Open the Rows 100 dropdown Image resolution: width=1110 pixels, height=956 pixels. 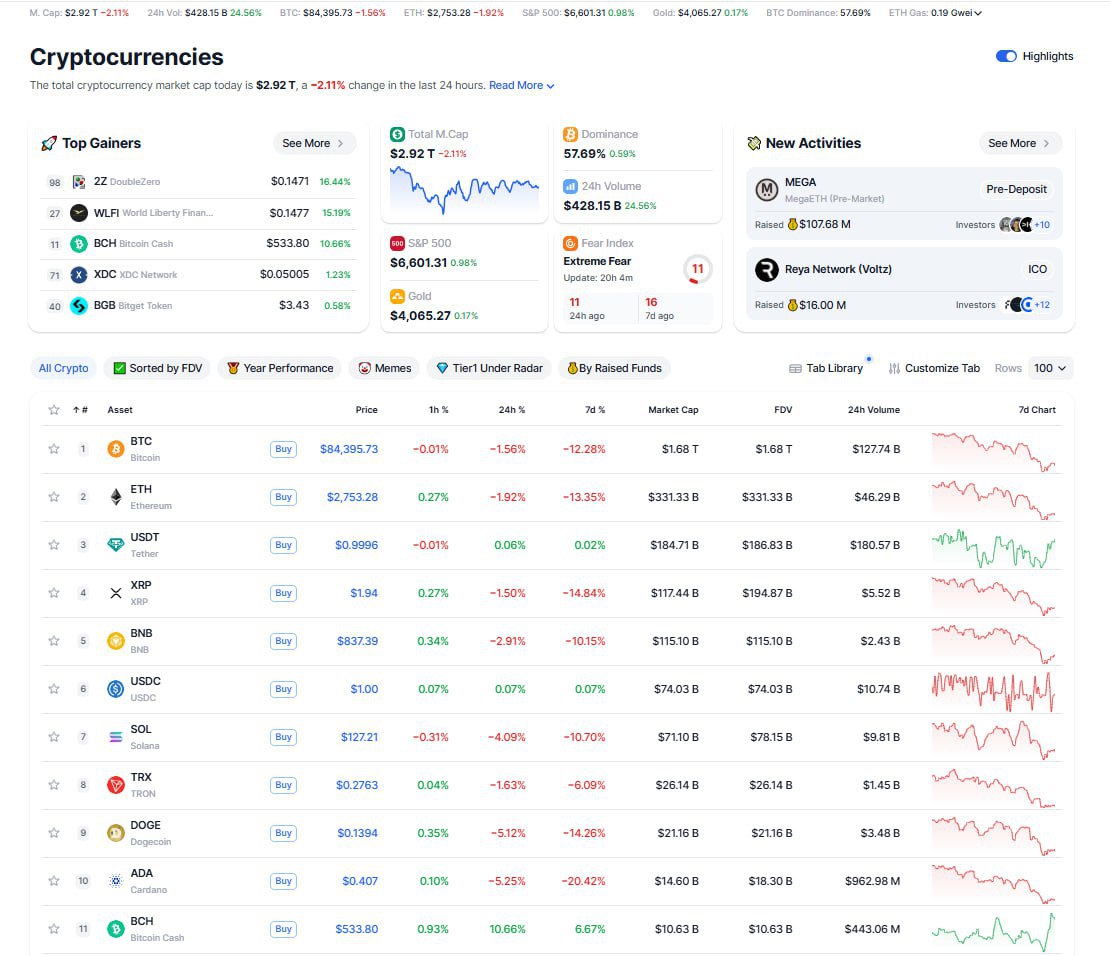pyautogui.click(x=1050, y=368)
